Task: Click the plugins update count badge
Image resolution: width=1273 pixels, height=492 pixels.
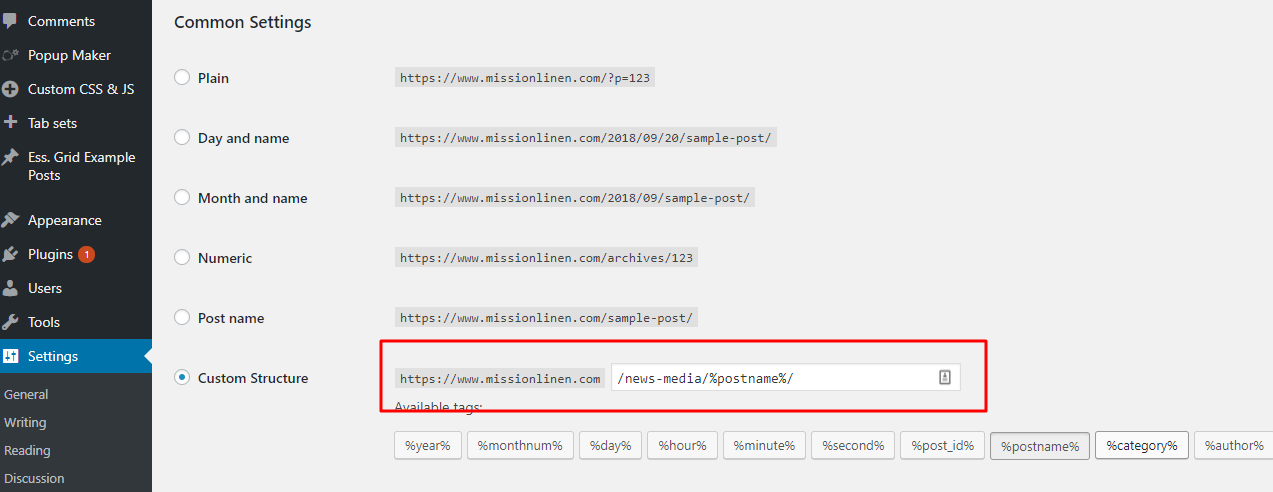Action: (86, 254)
